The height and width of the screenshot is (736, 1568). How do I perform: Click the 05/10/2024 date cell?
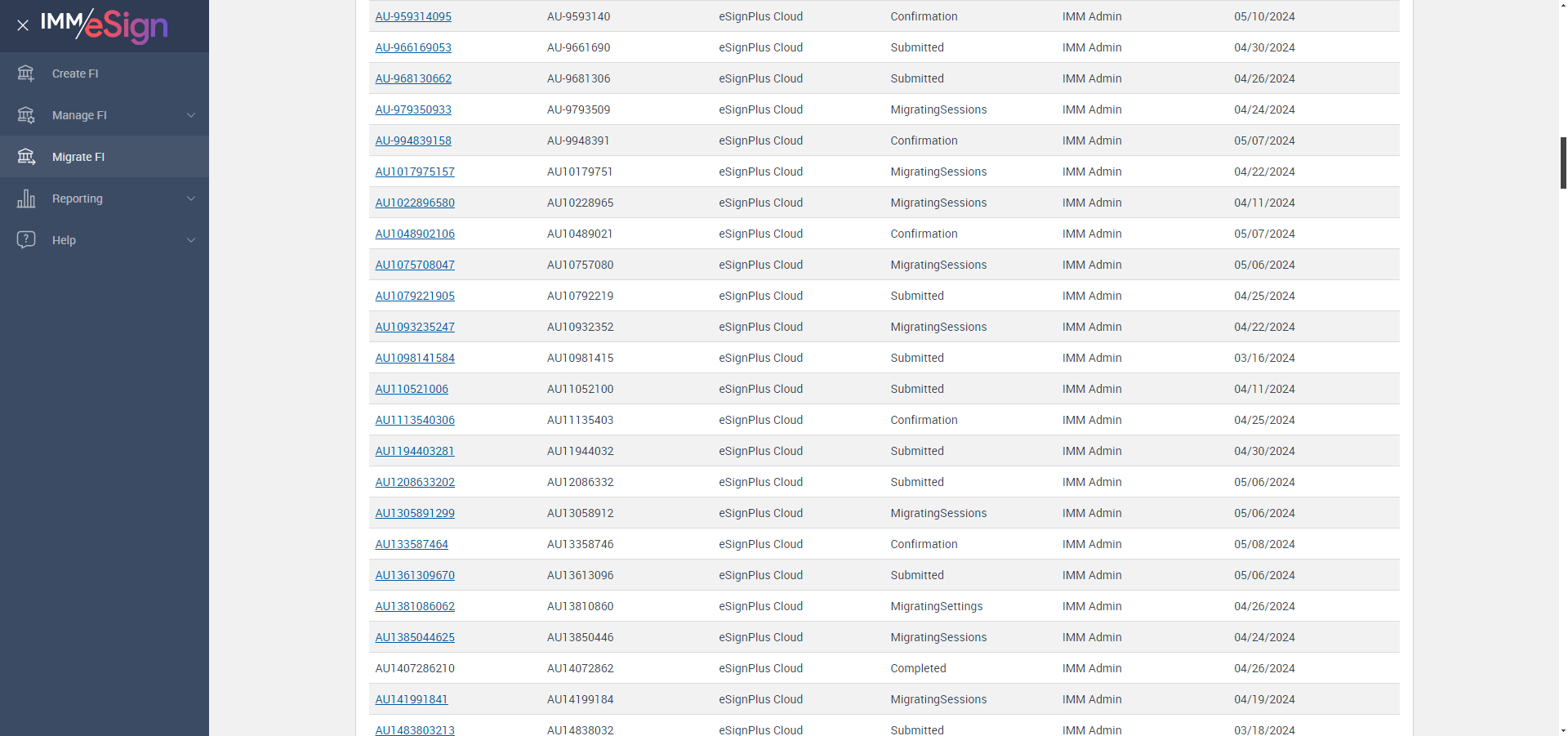click(x=1264, y=16)
